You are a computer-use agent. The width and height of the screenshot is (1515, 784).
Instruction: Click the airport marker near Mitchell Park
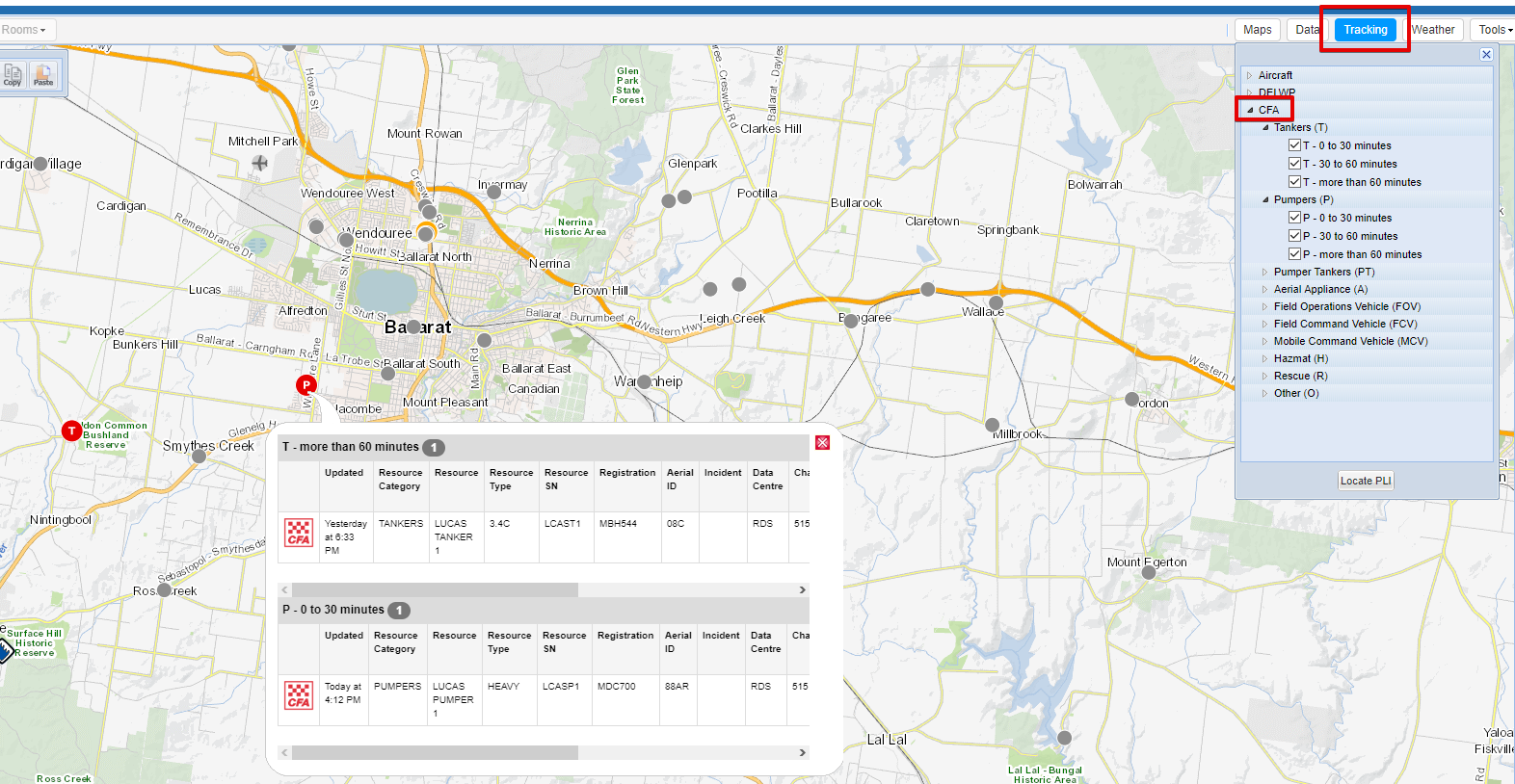click(260, 163)
